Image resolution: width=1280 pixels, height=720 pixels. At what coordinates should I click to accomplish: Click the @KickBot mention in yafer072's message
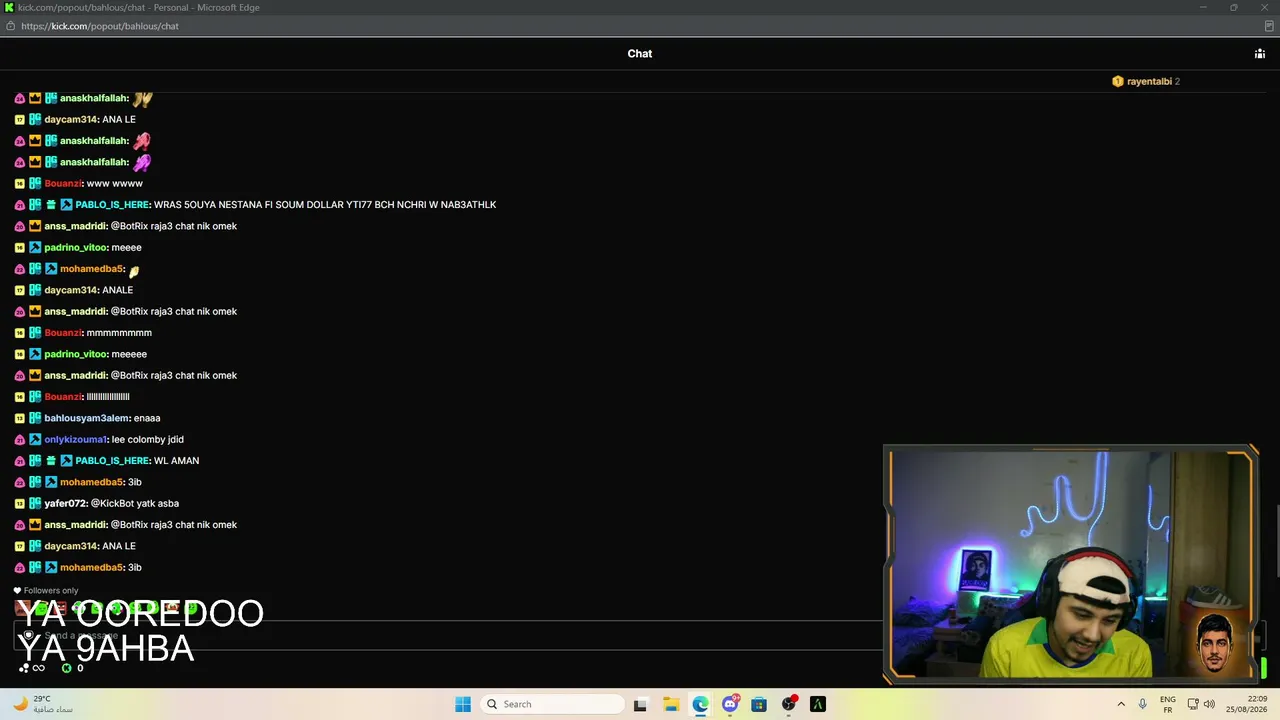[x=112, y=504]
